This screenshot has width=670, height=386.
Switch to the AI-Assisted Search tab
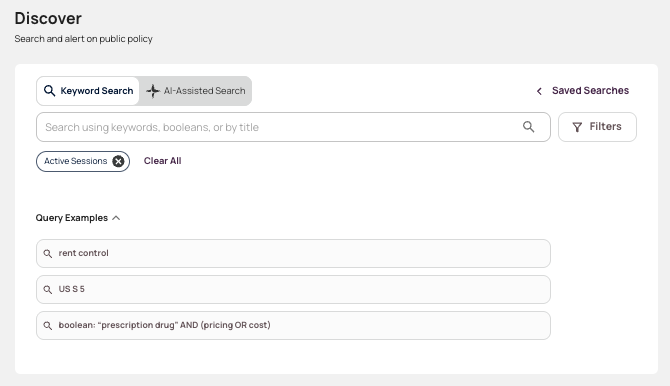tap(195, 91)
